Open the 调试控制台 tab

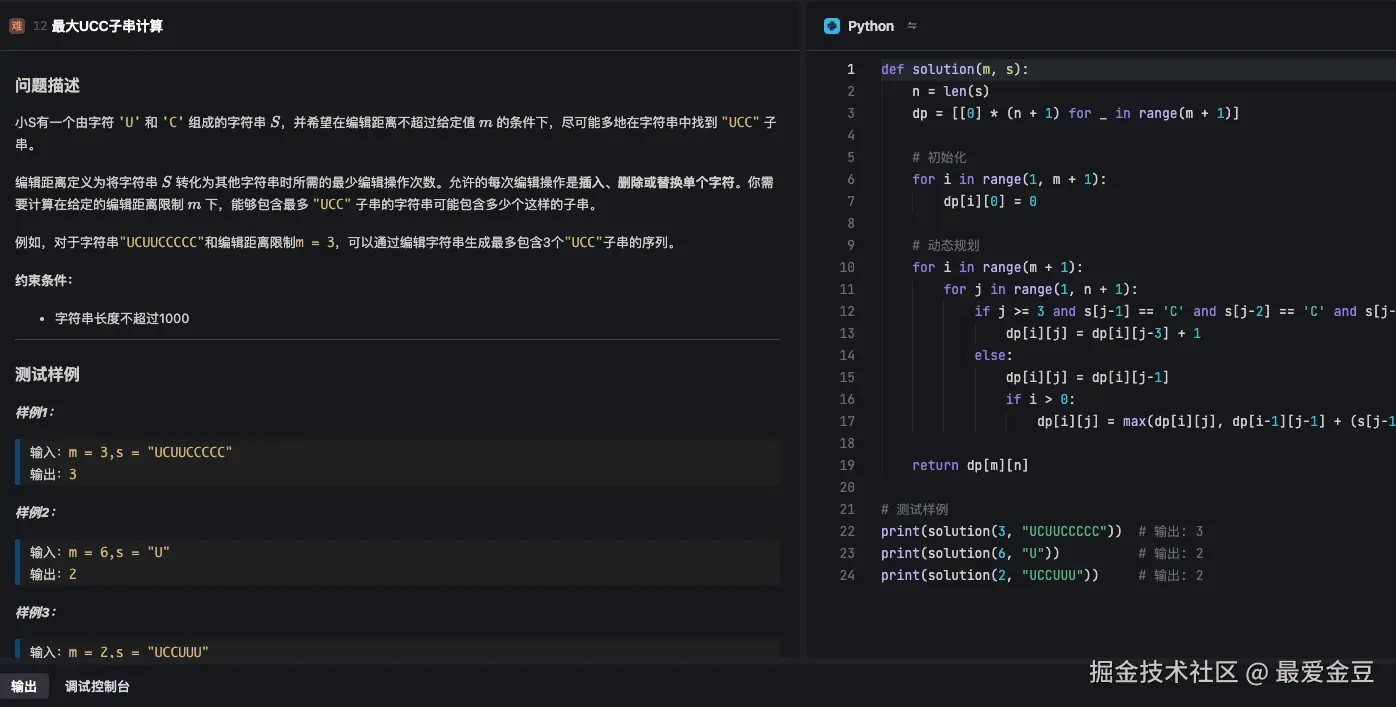point(97,686)
